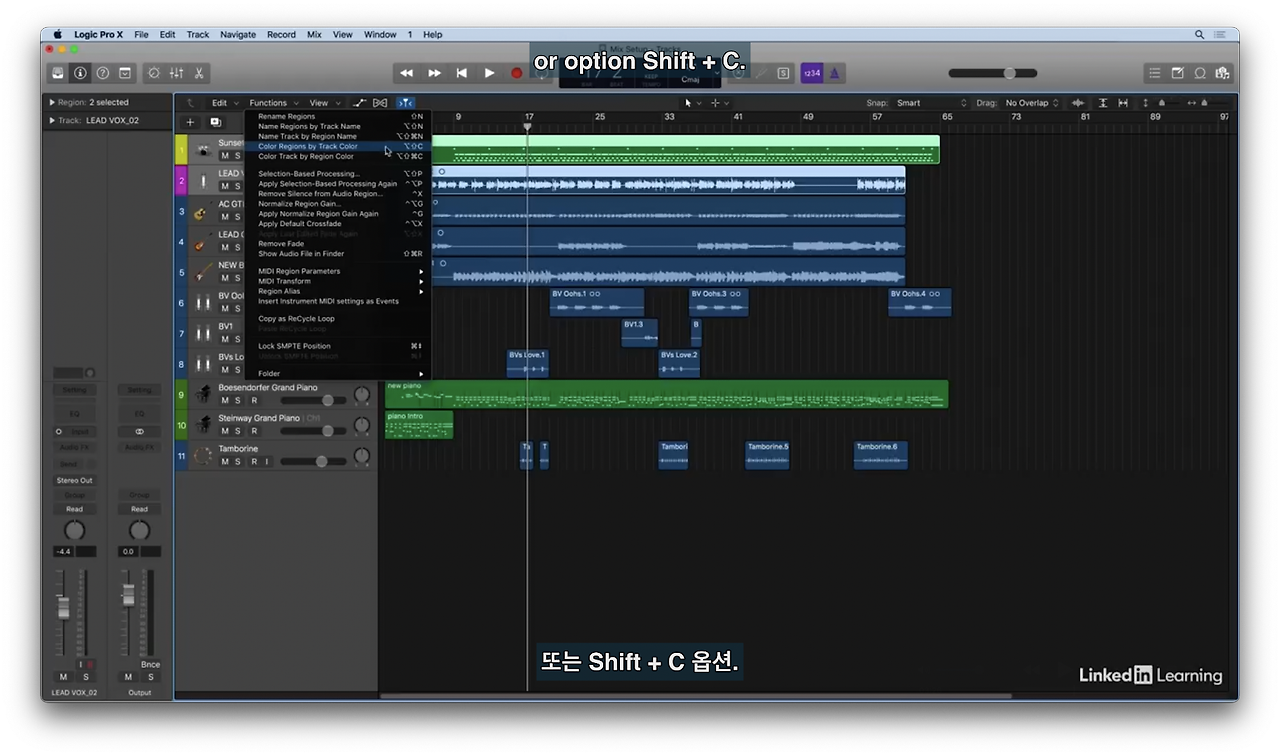1280x756 pixels.
Task: Open Quick Help question mark icon
Action: [x=102, y=73]
